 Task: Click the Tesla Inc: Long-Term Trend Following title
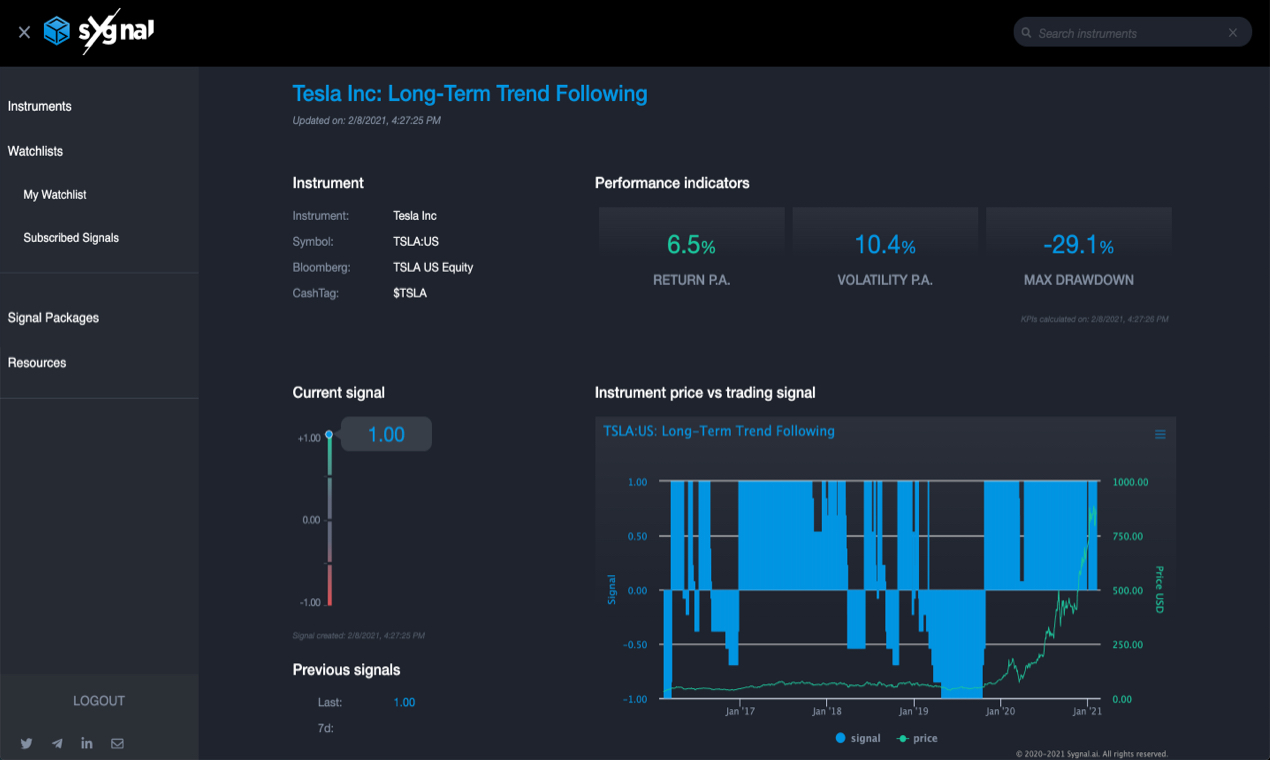[470, 94]
